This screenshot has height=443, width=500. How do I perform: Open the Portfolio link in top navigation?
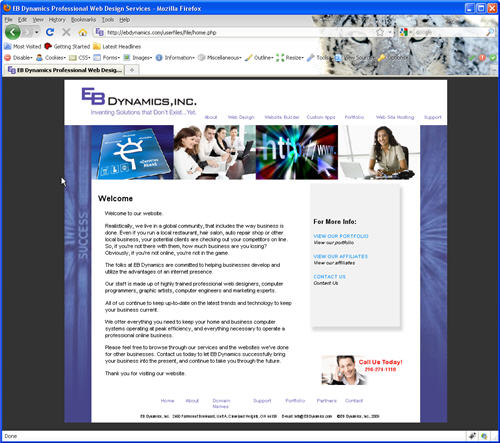(x=354, y=117)
